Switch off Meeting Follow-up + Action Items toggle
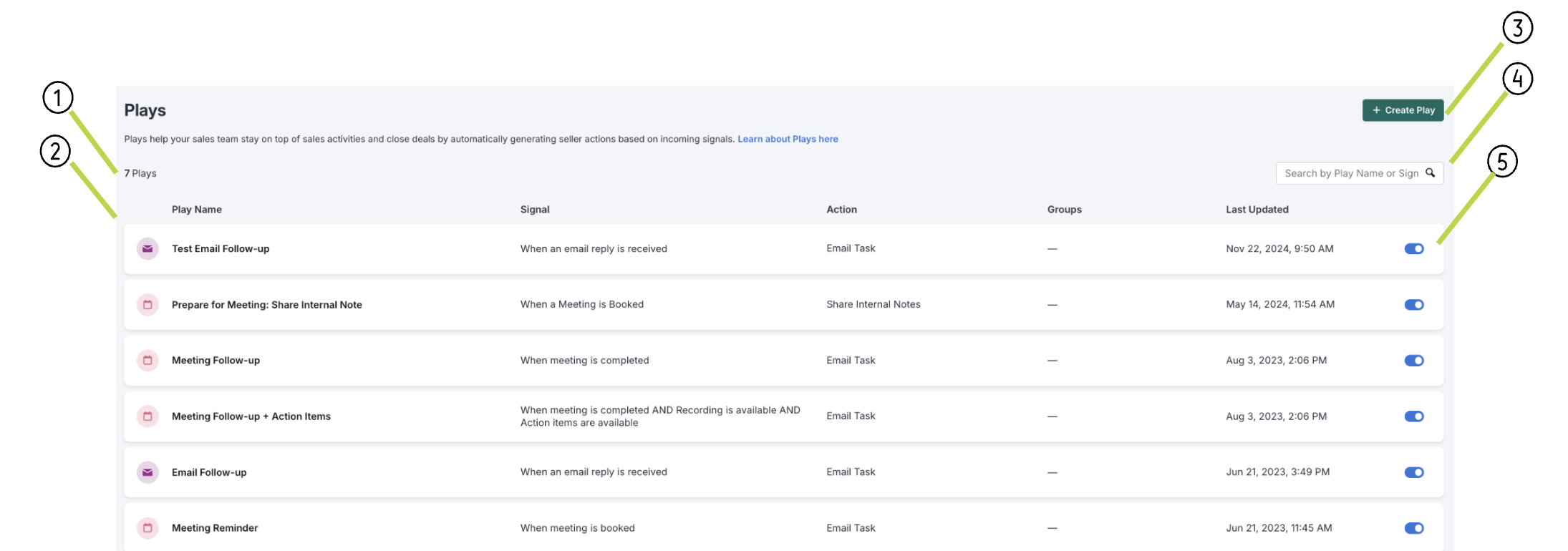Image resolution: width=1568 pixels, height=551 pixels. coord(1413,416)
